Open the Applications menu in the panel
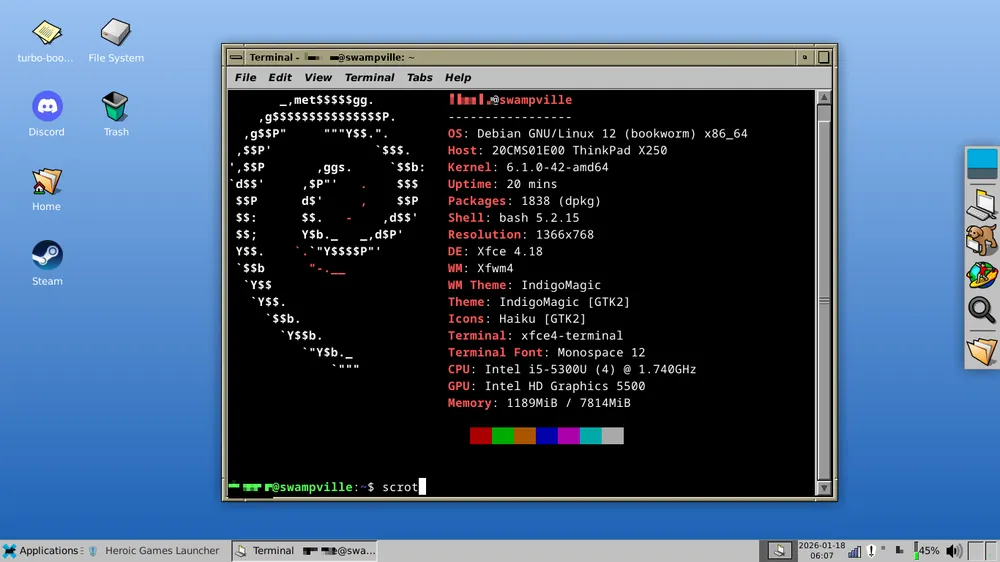 (x=41, y=551)
